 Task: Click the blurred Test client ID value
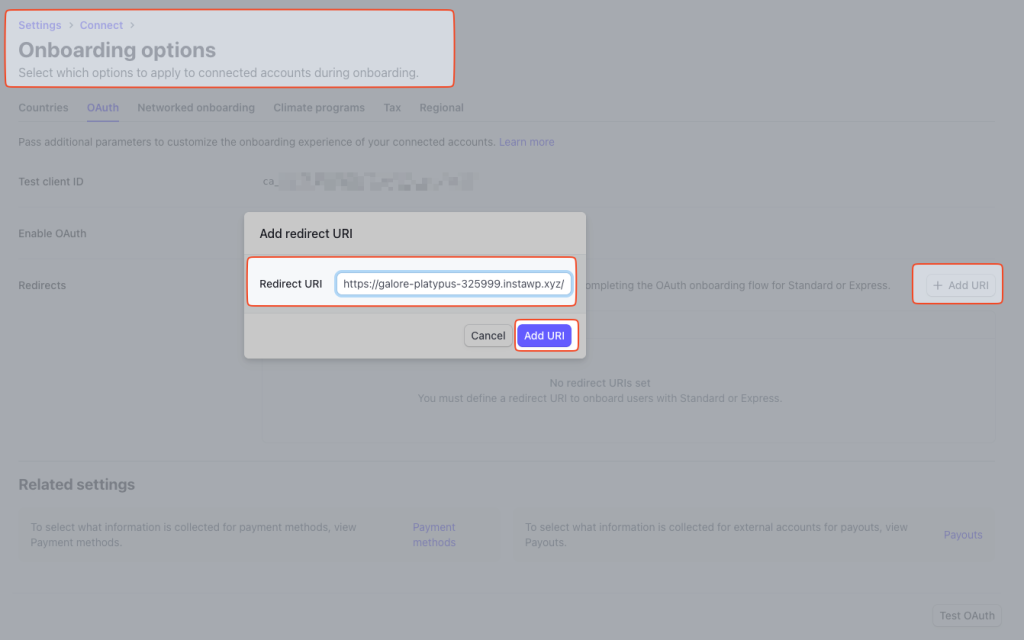point(369,181)
